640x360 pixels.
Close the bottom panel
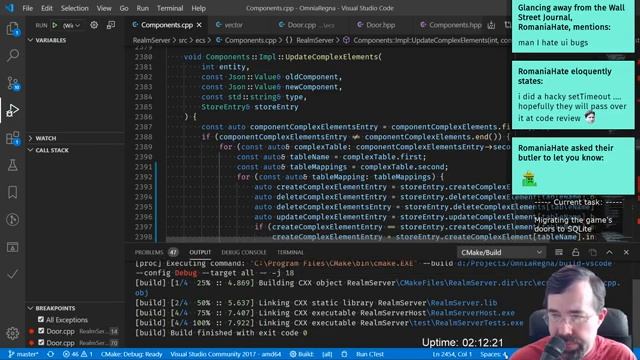pos(626,252)
